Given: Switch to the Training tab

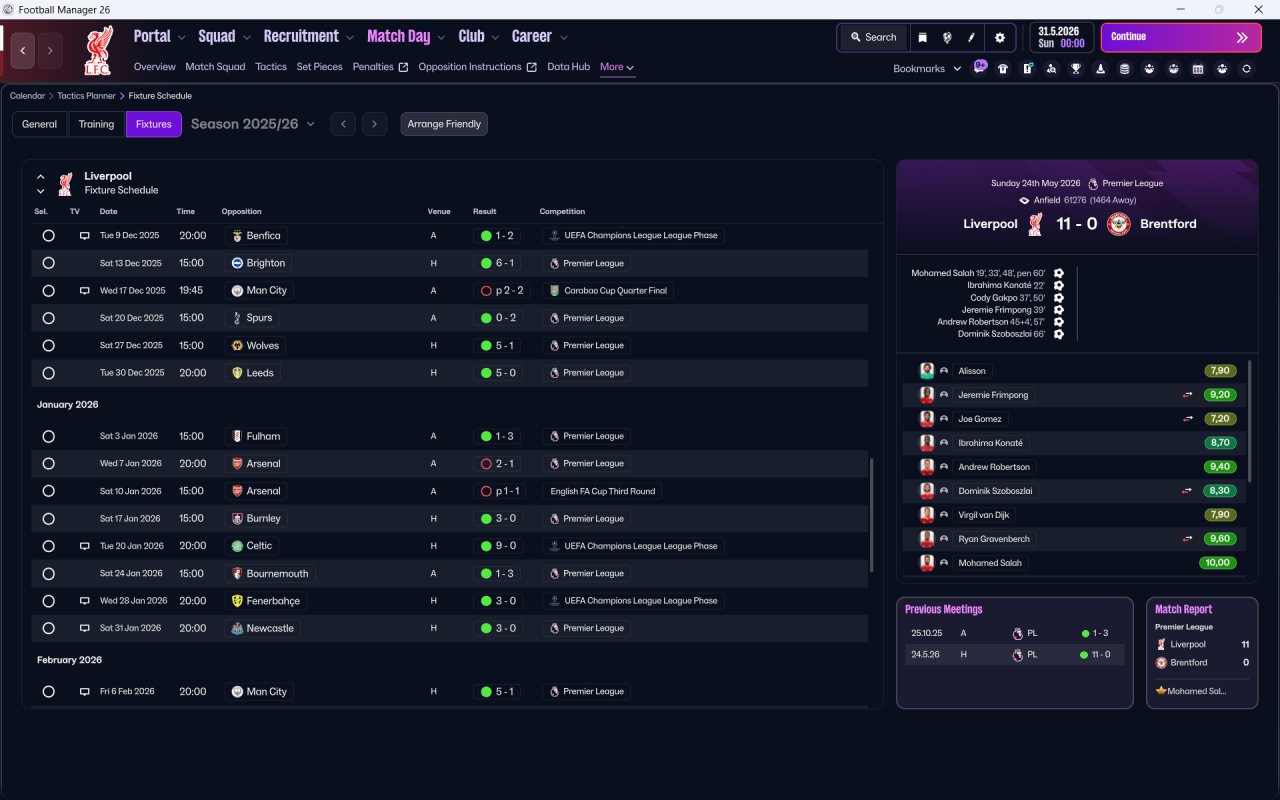Looking at the screenshot, I should coord(96,124).
